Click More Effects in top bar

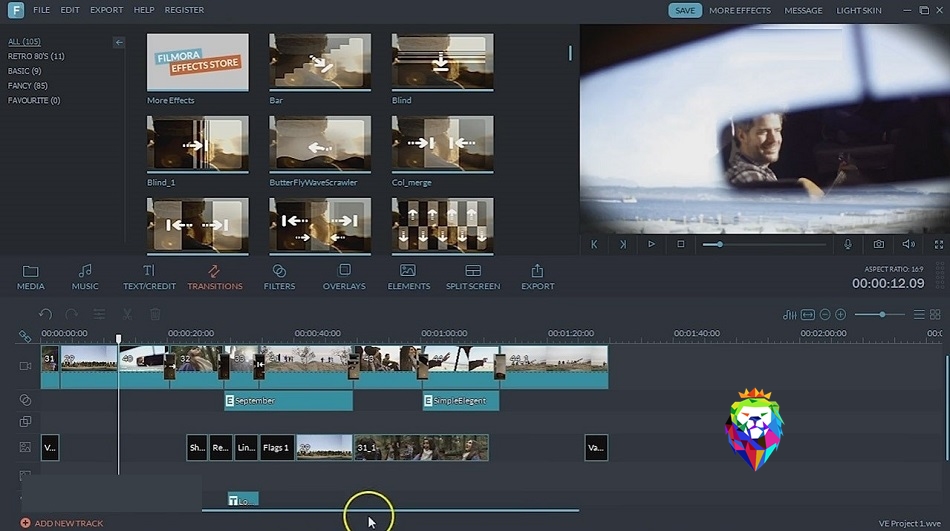pyautogui.click(x=740, y=10)
